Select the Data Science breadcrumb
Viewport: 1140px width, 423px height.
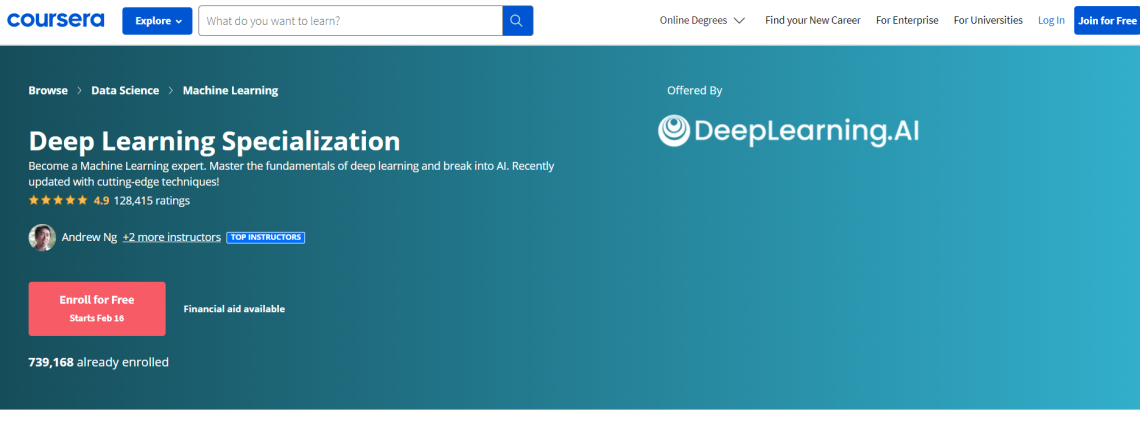(125, 91)
